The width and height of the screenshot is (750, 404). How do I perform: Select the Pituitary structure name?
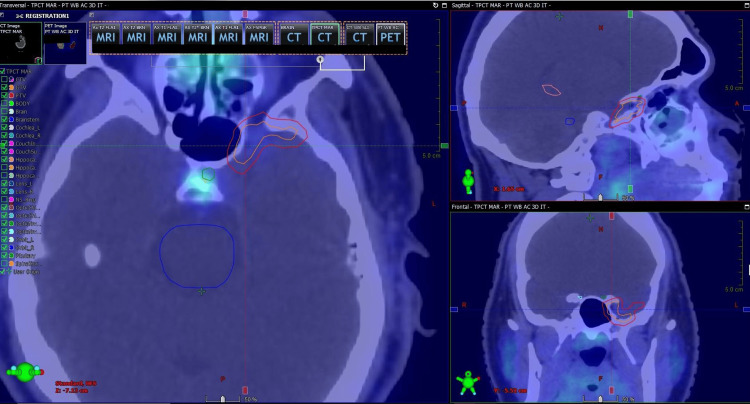(x=25, y=255)
